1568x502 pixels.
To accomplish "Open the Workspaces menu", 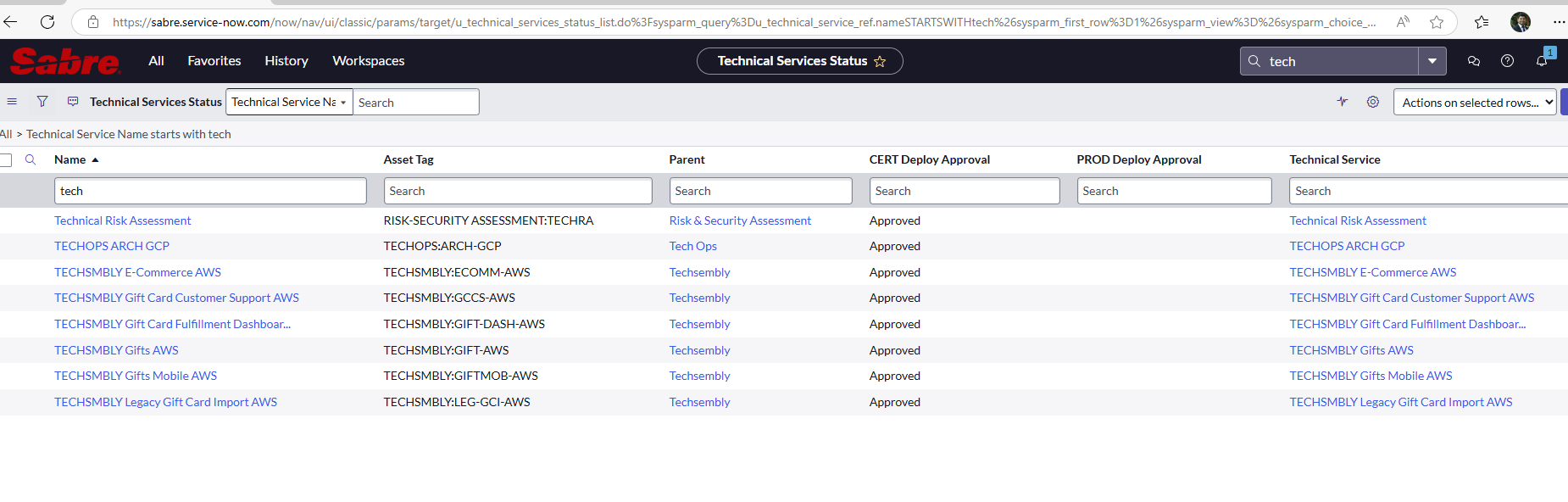I will coord(369,61).
